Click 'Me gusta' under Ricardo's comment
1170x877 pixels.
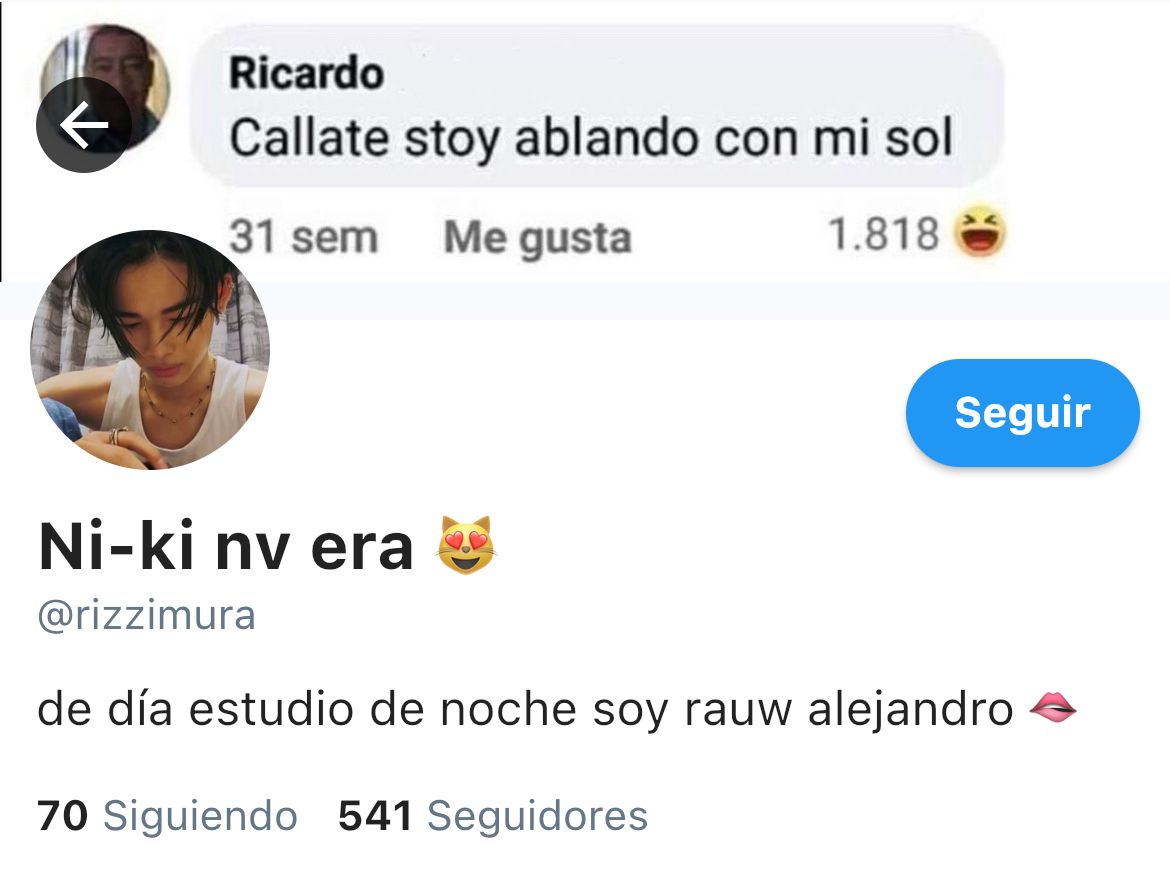point(537,238)
